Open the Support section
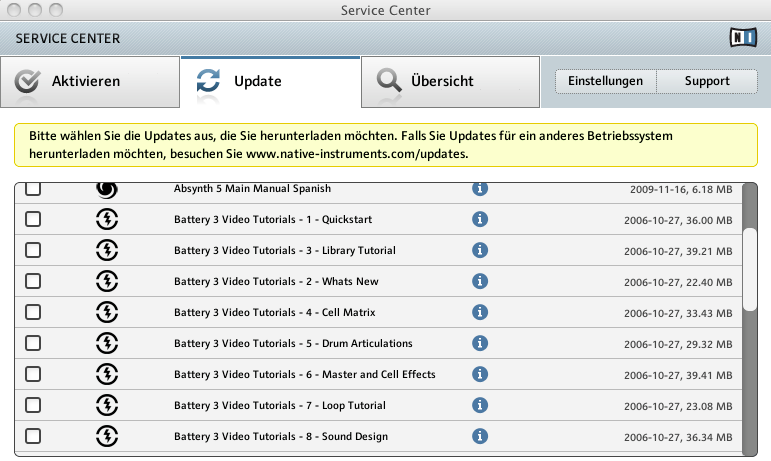 click(707, 81)
